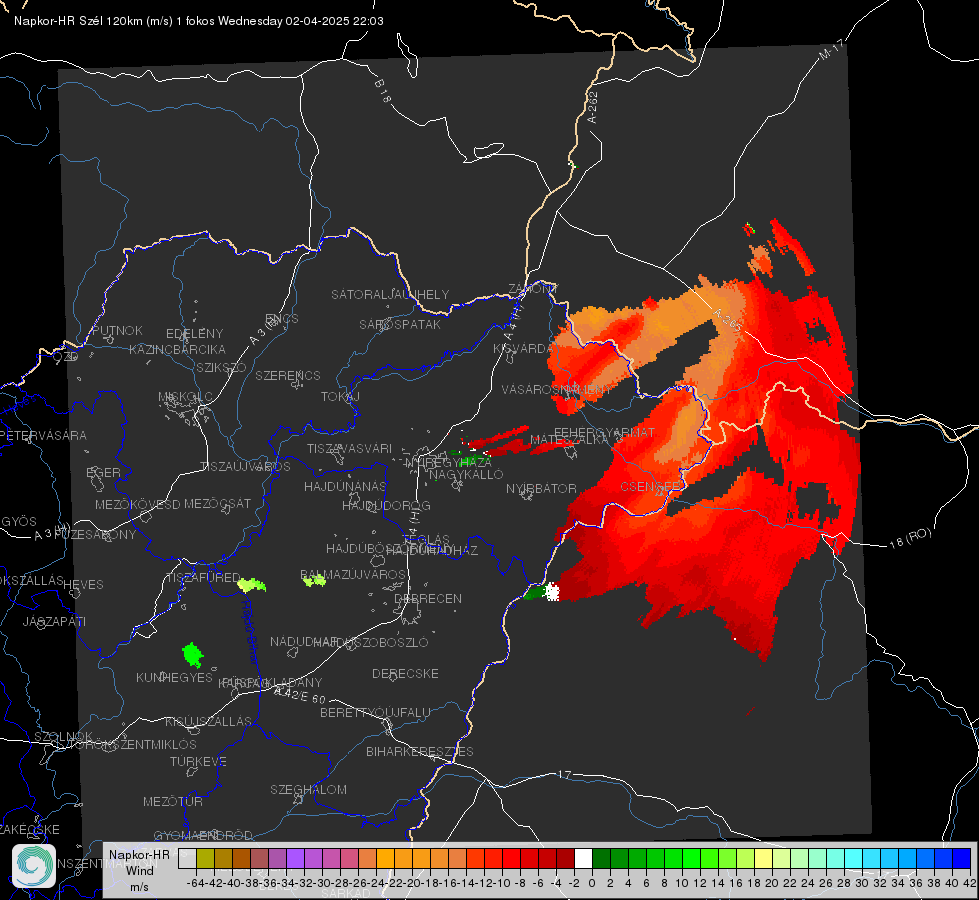Click the SZEGHALOM town label
Image resolution: width=979 pixels, height=900 pixels.
[308, 789]
